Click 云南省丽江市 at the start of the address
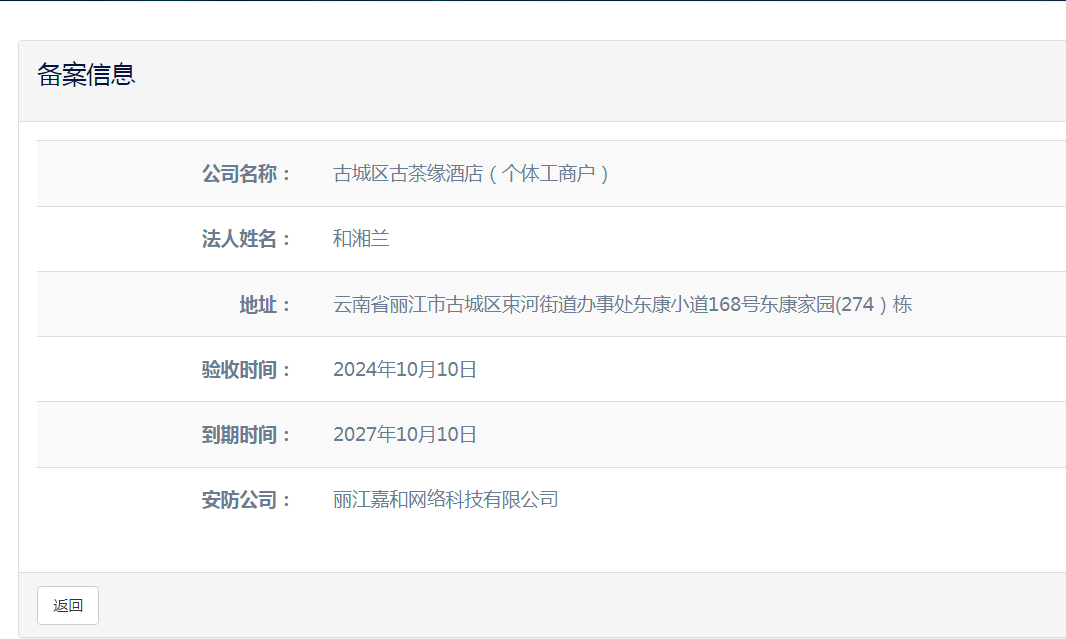This screenshot has height=639, width=1066. [x=389, y=305]
